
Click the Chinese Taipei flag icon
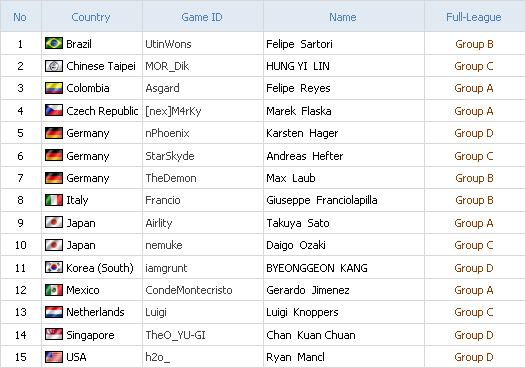coord(54,66)
